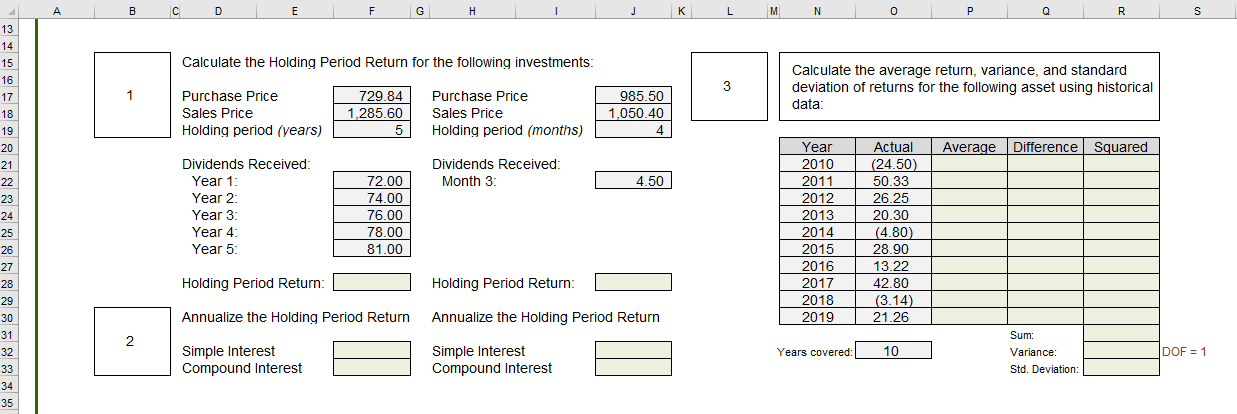Select Years covered cell showing 10

pos(893,351)
